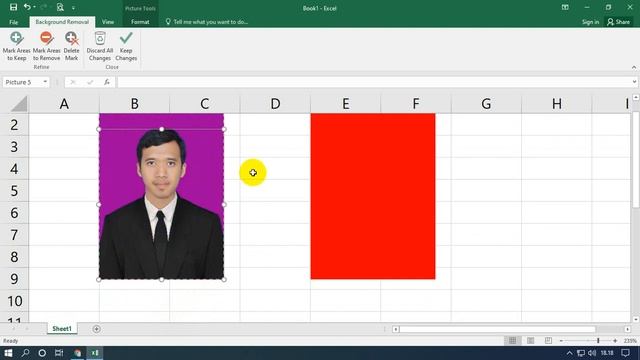Select column D header
The image size is (640, 360).
275,104
